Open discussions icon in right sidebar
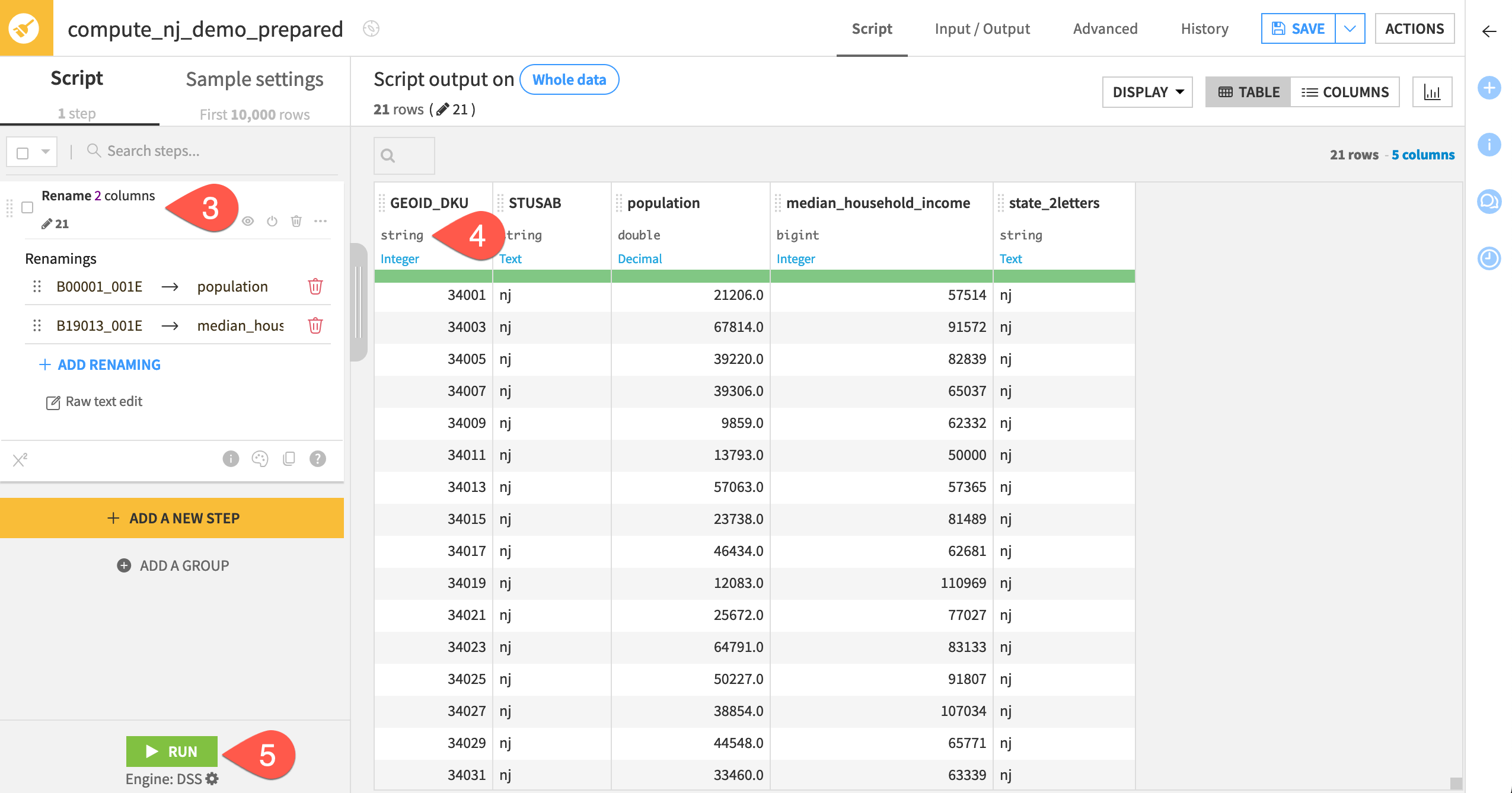 click(x=1489, y=202)
